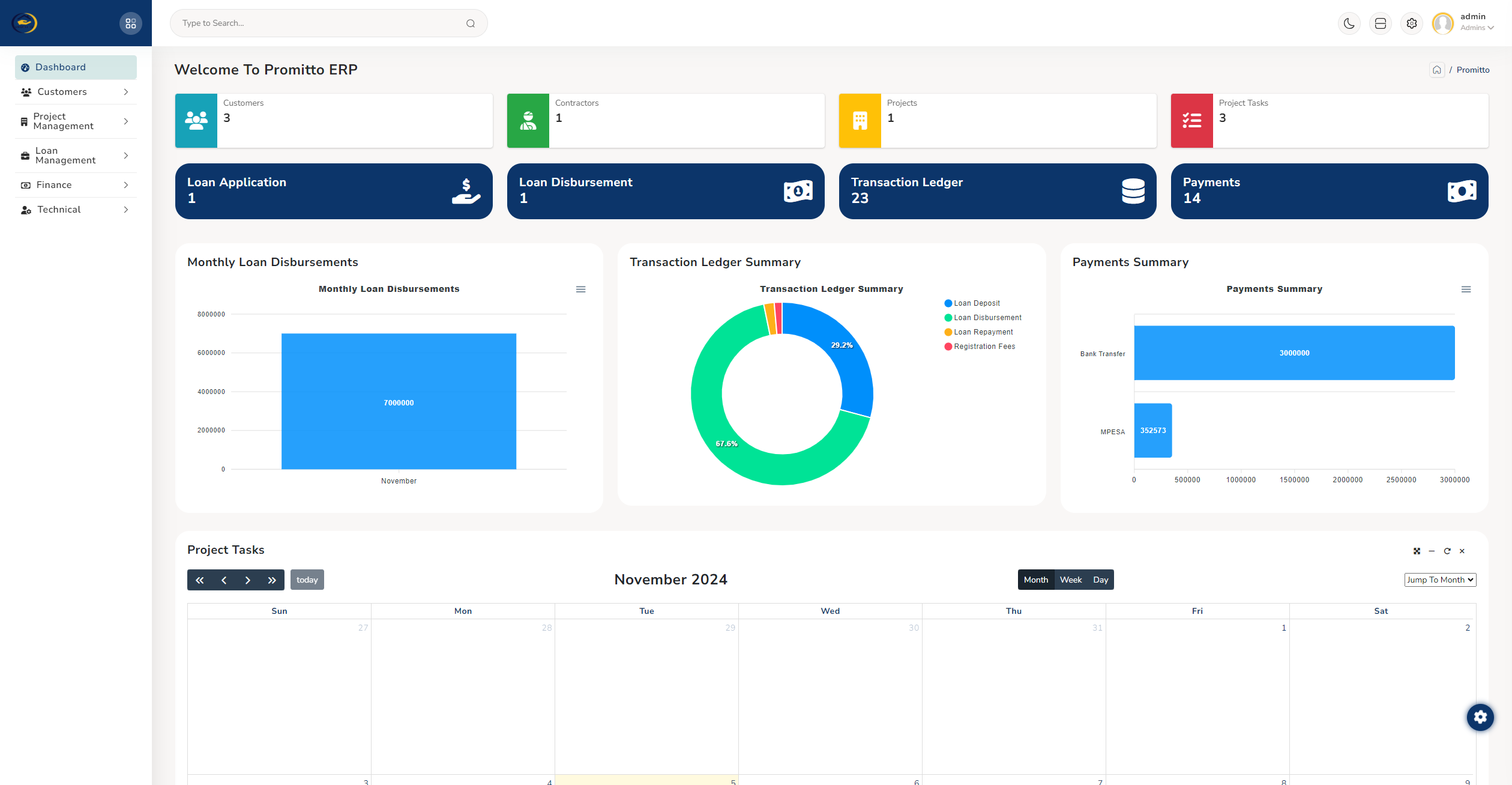The image size is (1512, 785).
Task: Click the hand-holding-dollar Loan Application icon
Action: (x=466, y=191)
